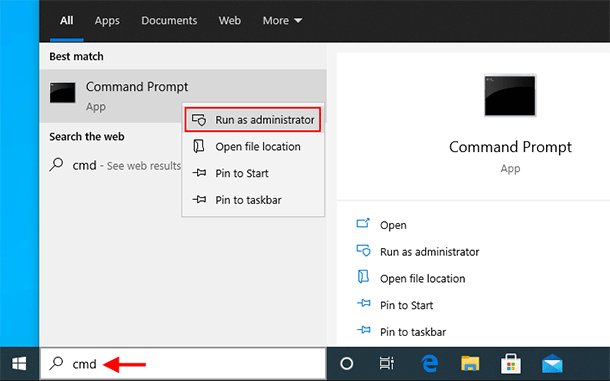Choose Open file location in context menu
Image resolution: width=610 pixels, height=381 pixels.
253,147
